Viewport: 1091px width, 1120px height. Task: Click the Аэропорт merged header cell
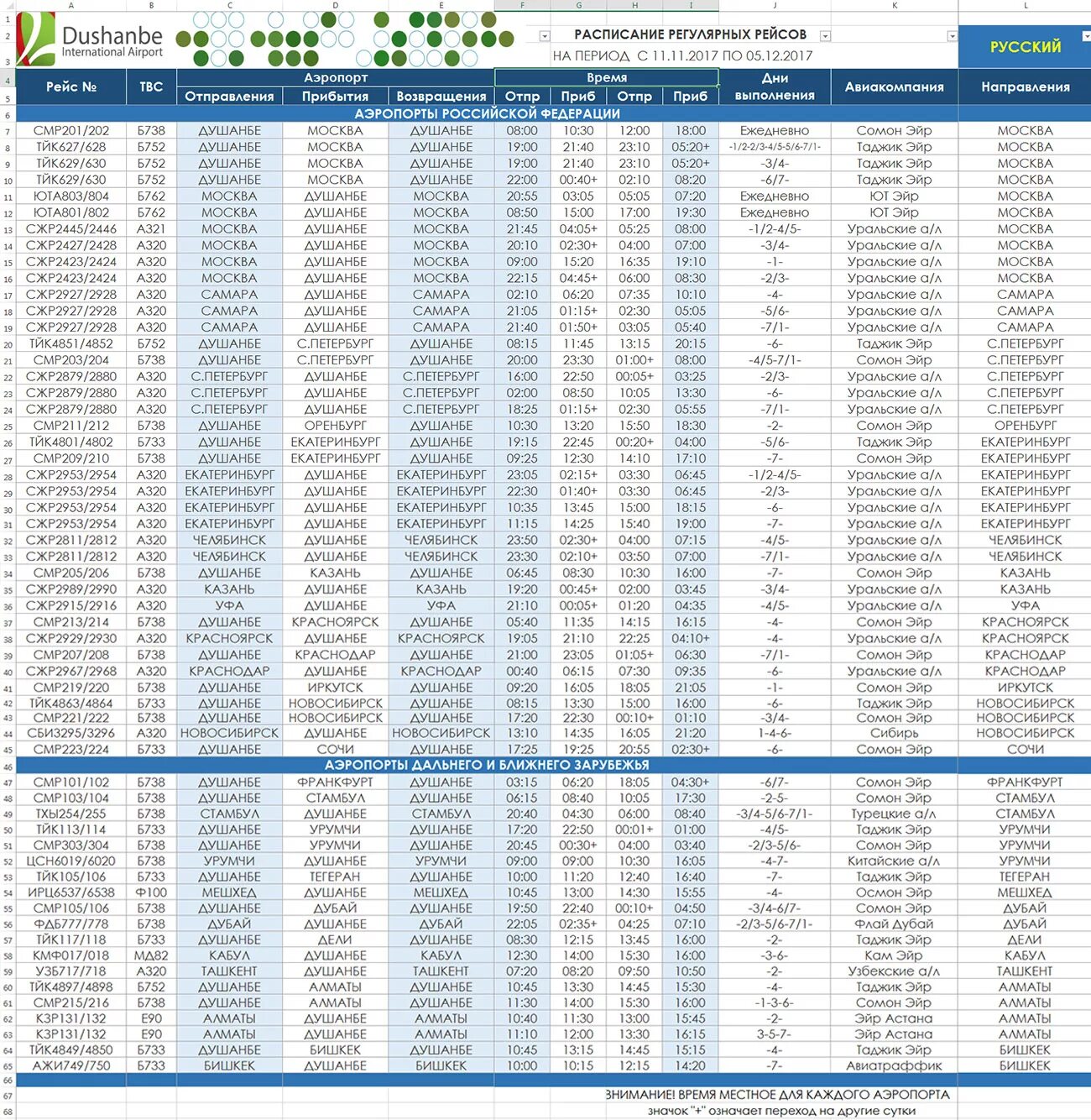[x=335, y=78]
